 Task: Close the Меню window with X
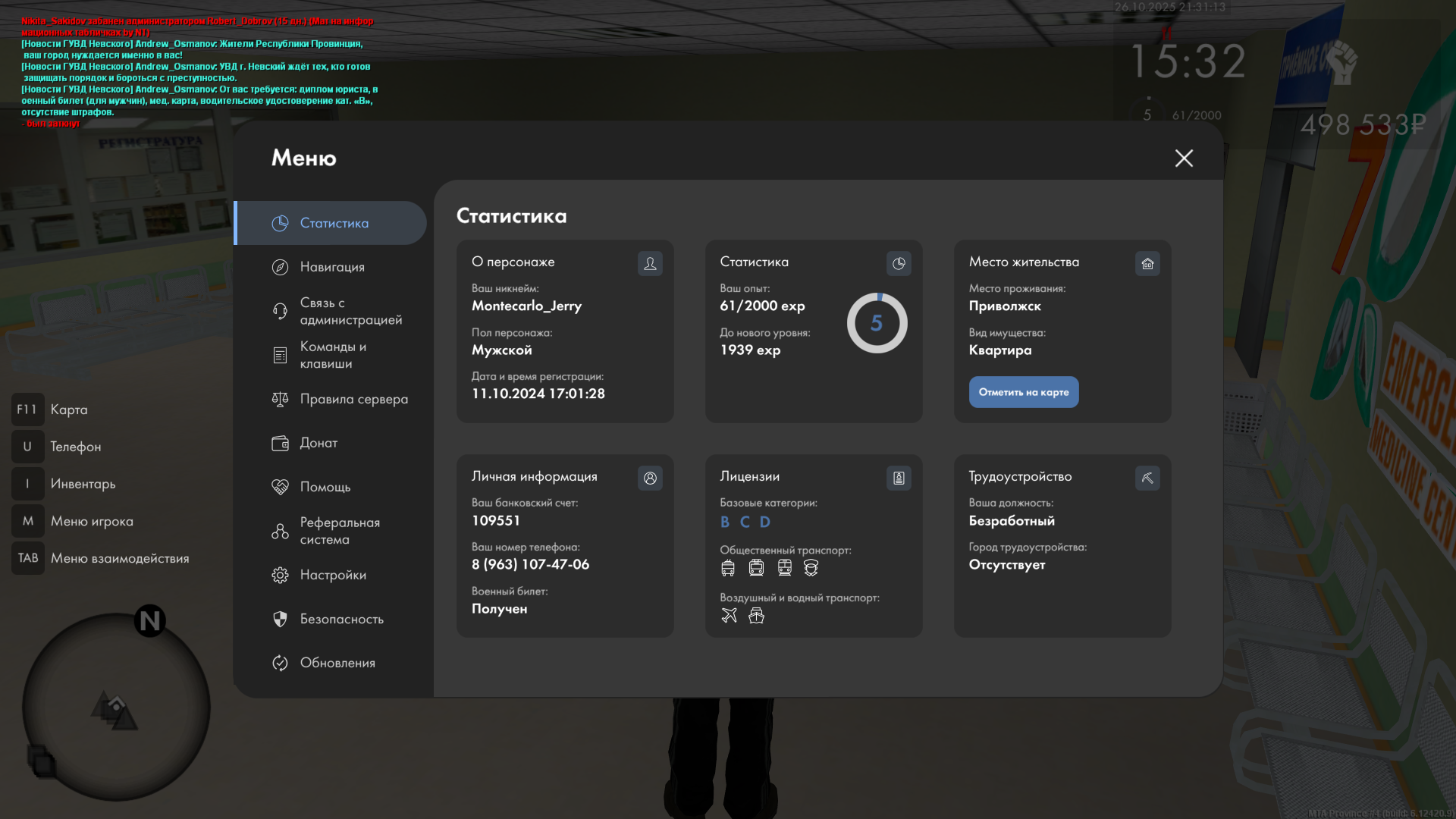click(1184, 158)
